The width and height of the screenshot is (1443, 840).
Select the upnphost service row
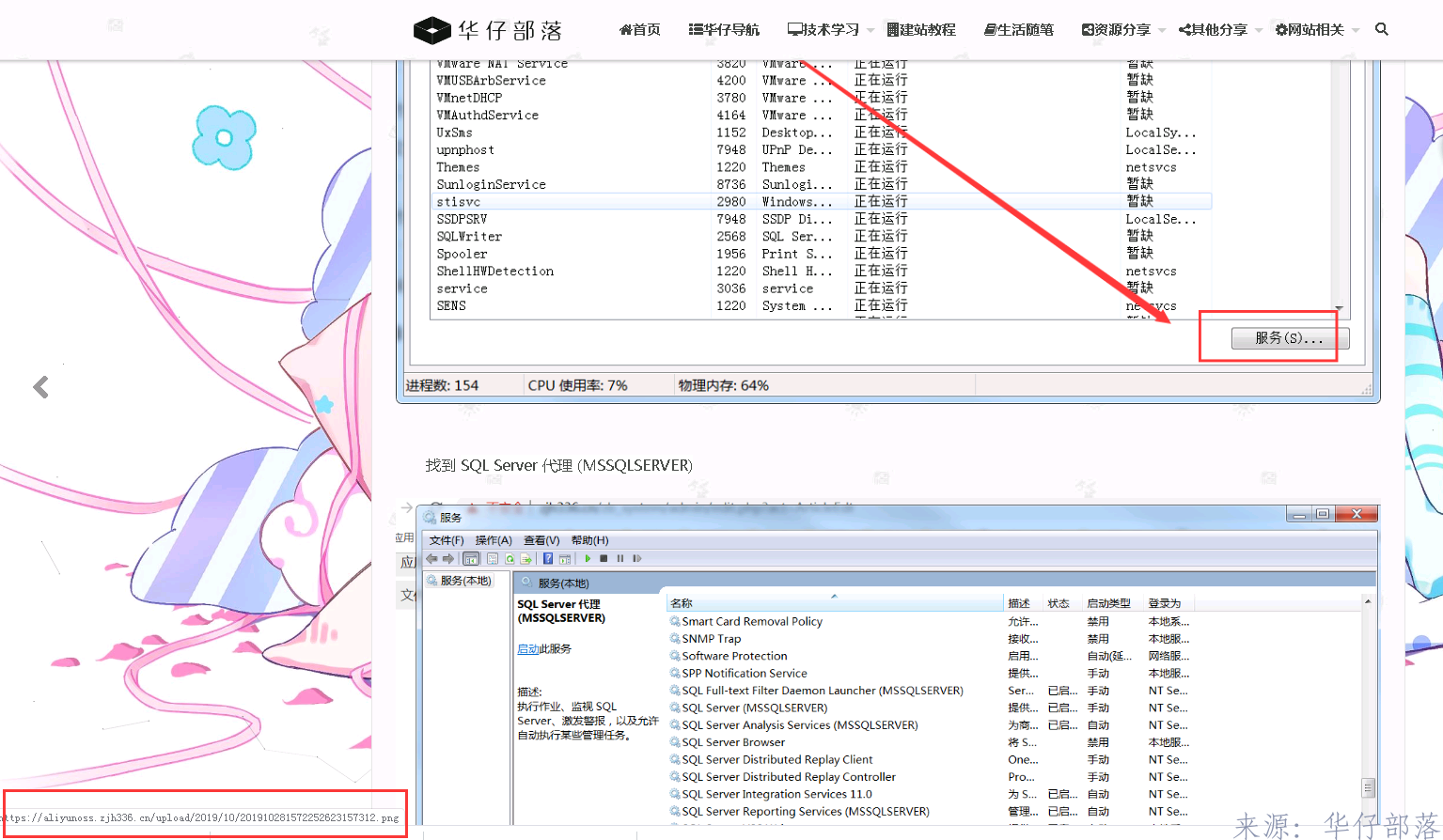[x=821, y=150]
